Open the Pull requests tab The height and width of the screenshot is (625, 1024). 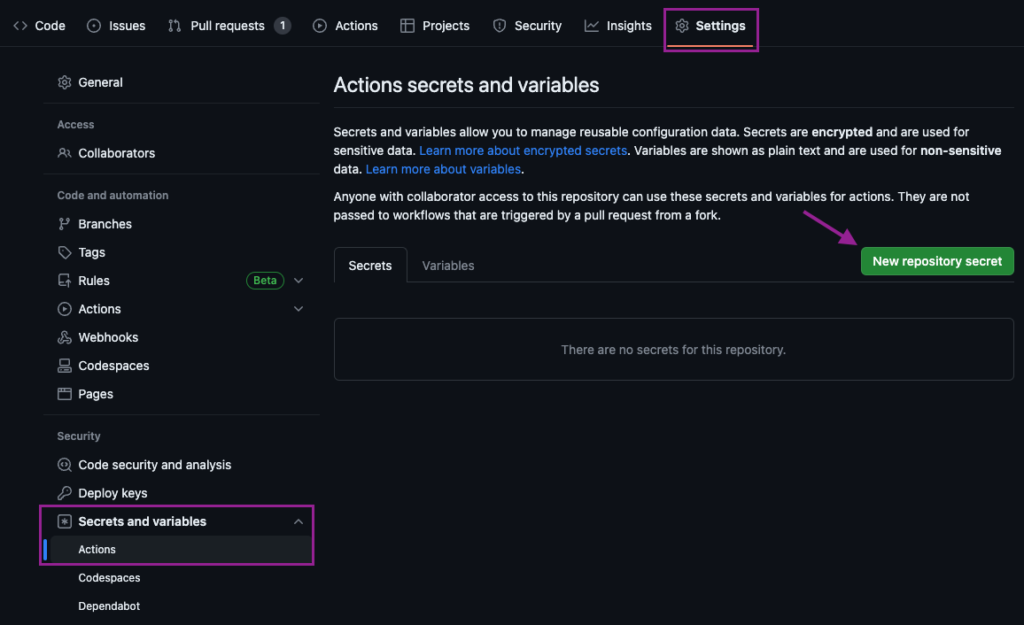[x=229, y=25]
